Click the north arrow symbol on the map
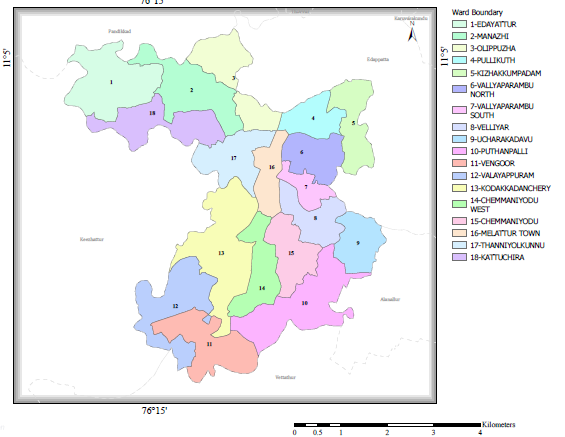Viewport: 565px width, 437px height. click(412, 32)
